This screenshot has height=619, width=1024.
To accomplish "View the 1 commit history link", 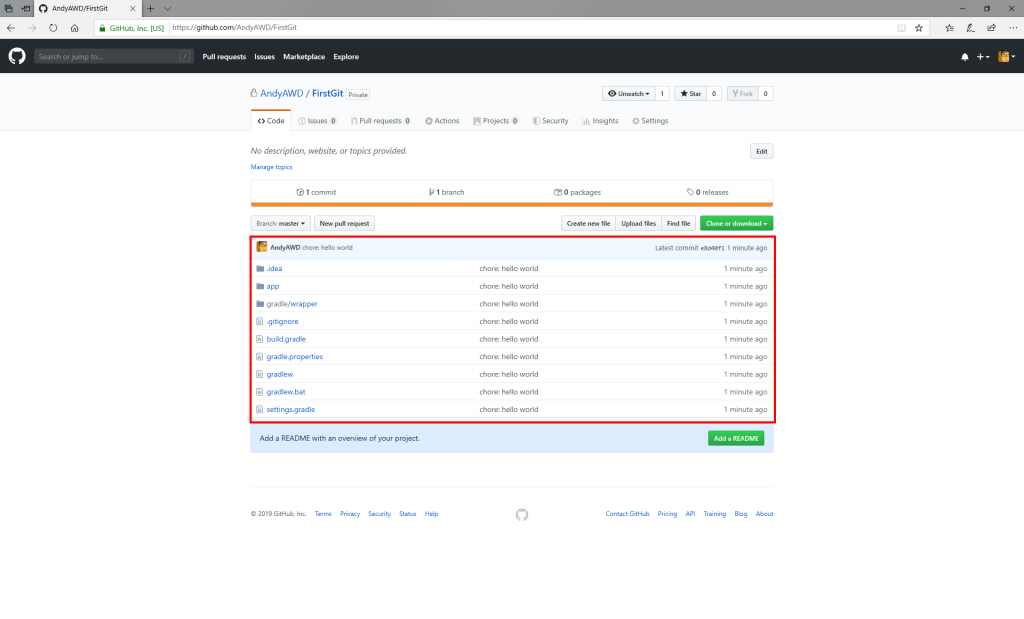I will (x=316, y=192).
